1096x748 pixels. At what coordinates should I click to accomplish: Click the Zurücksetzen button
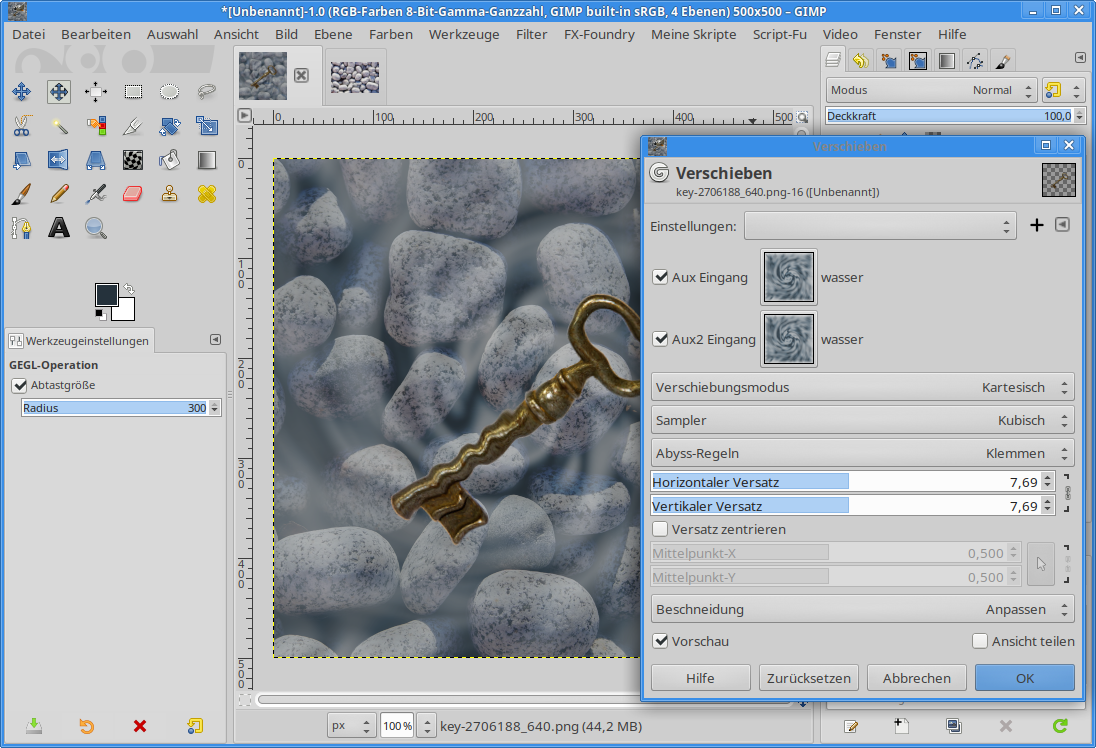[808, 678]
